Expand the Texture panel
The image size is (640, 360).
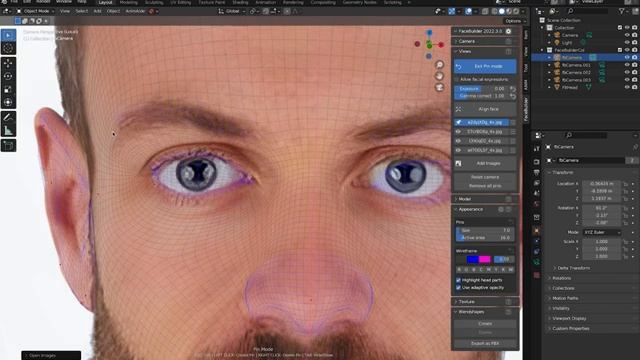467,302
